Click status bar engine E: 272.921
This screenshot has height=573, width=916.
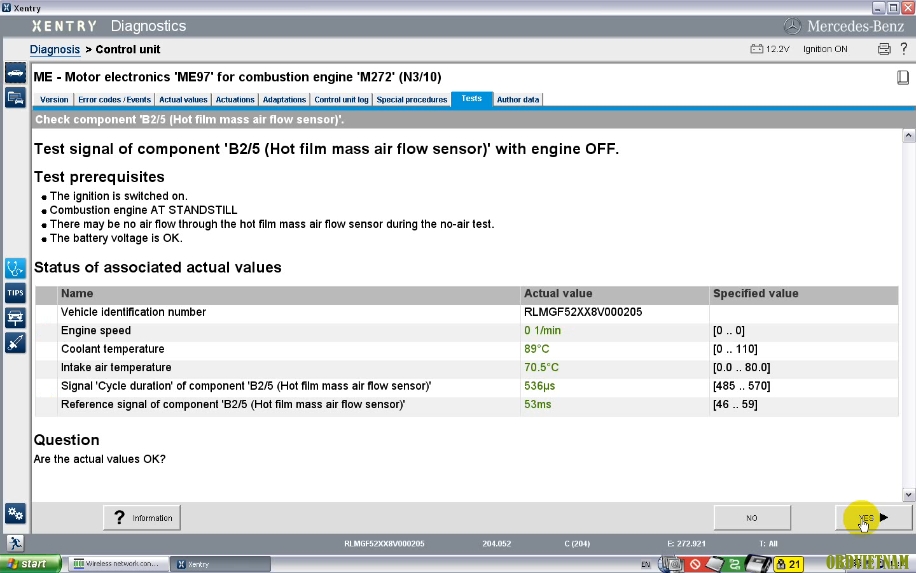[x=686, y=544]
